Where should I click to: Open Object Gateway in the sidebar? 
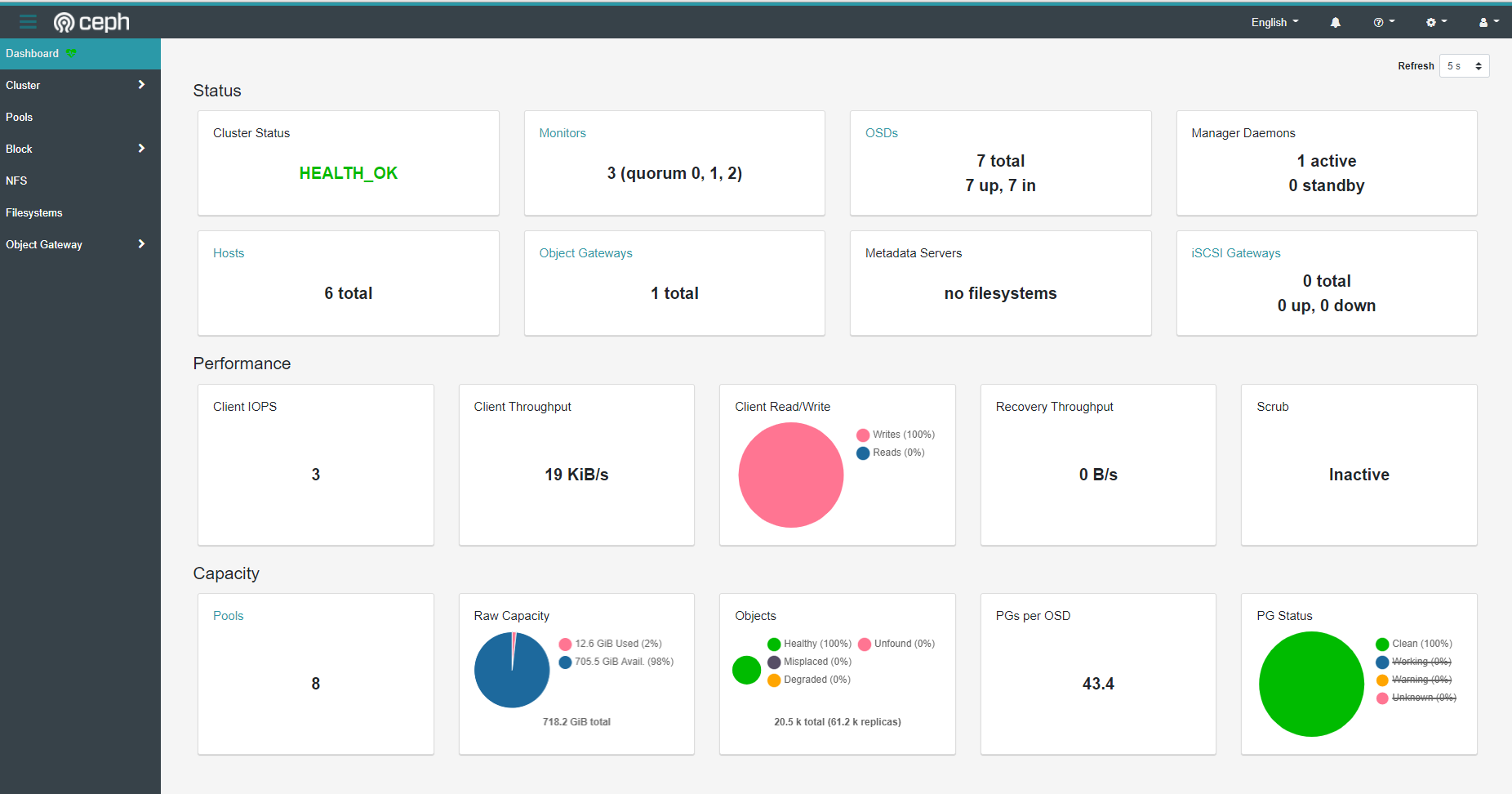[80, 244]
